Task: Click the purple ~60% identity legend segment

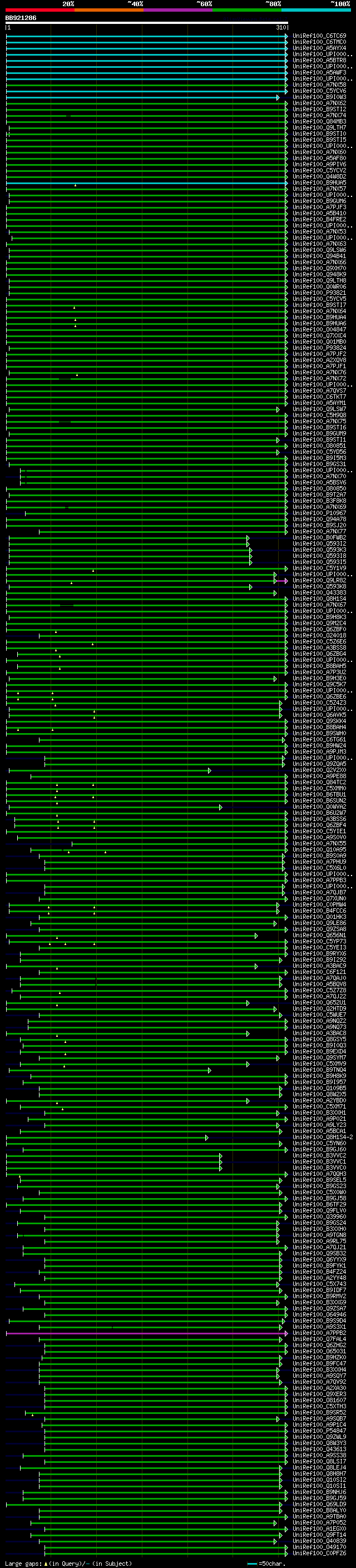Action: click(177, 11)
